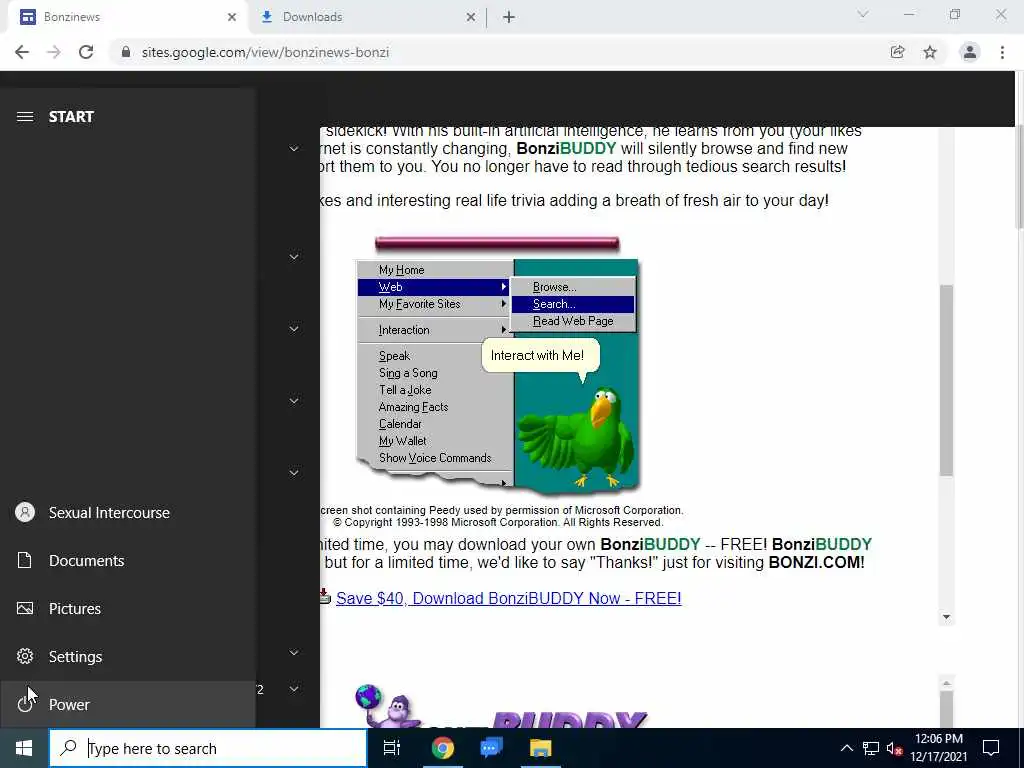Open Chrome profile avatar
Image resolution: width=1024 pixels, height=768 pixels.
970,52
